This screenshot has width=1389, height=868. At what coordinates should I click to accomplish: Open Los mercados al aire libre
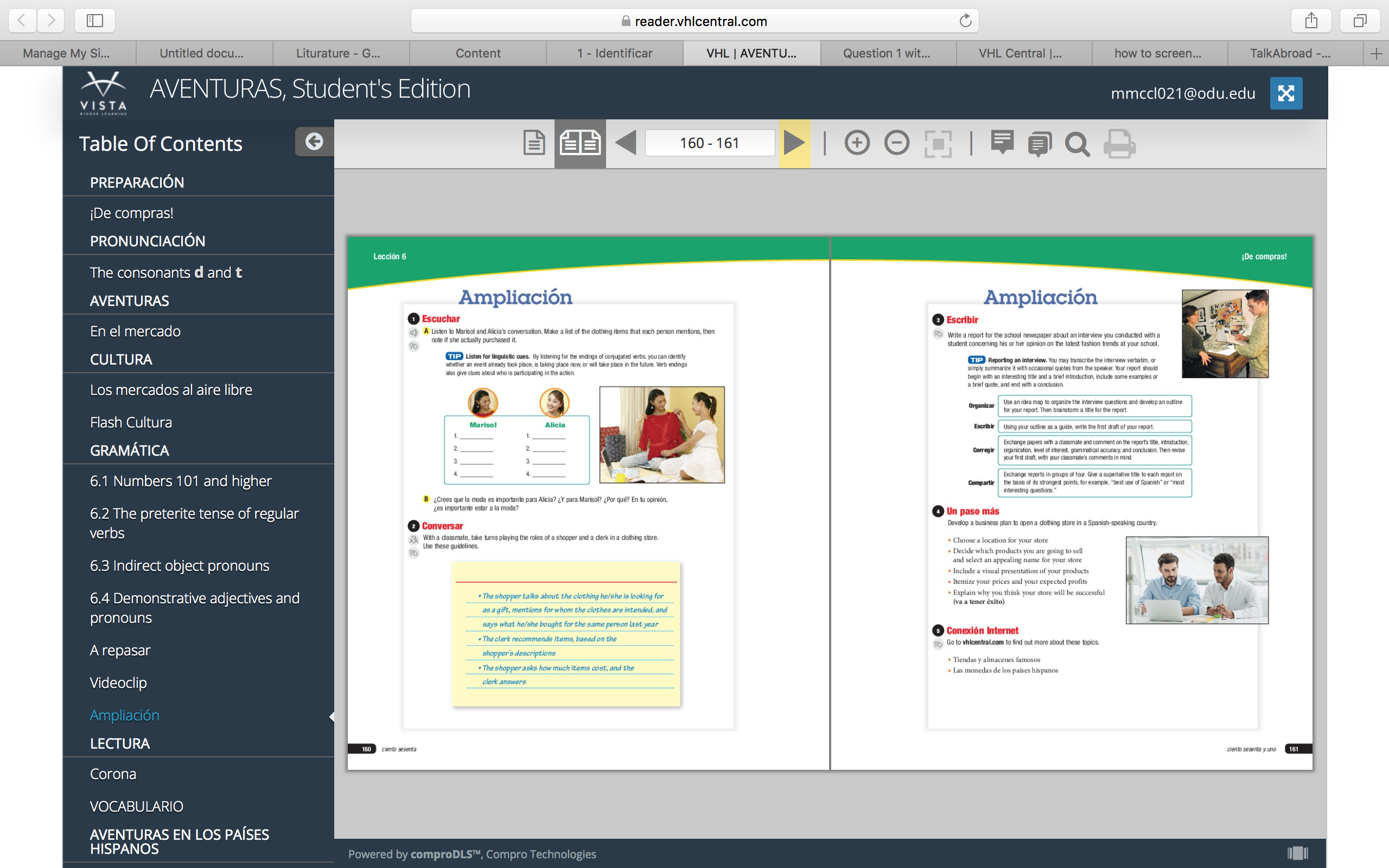(171, 390)
